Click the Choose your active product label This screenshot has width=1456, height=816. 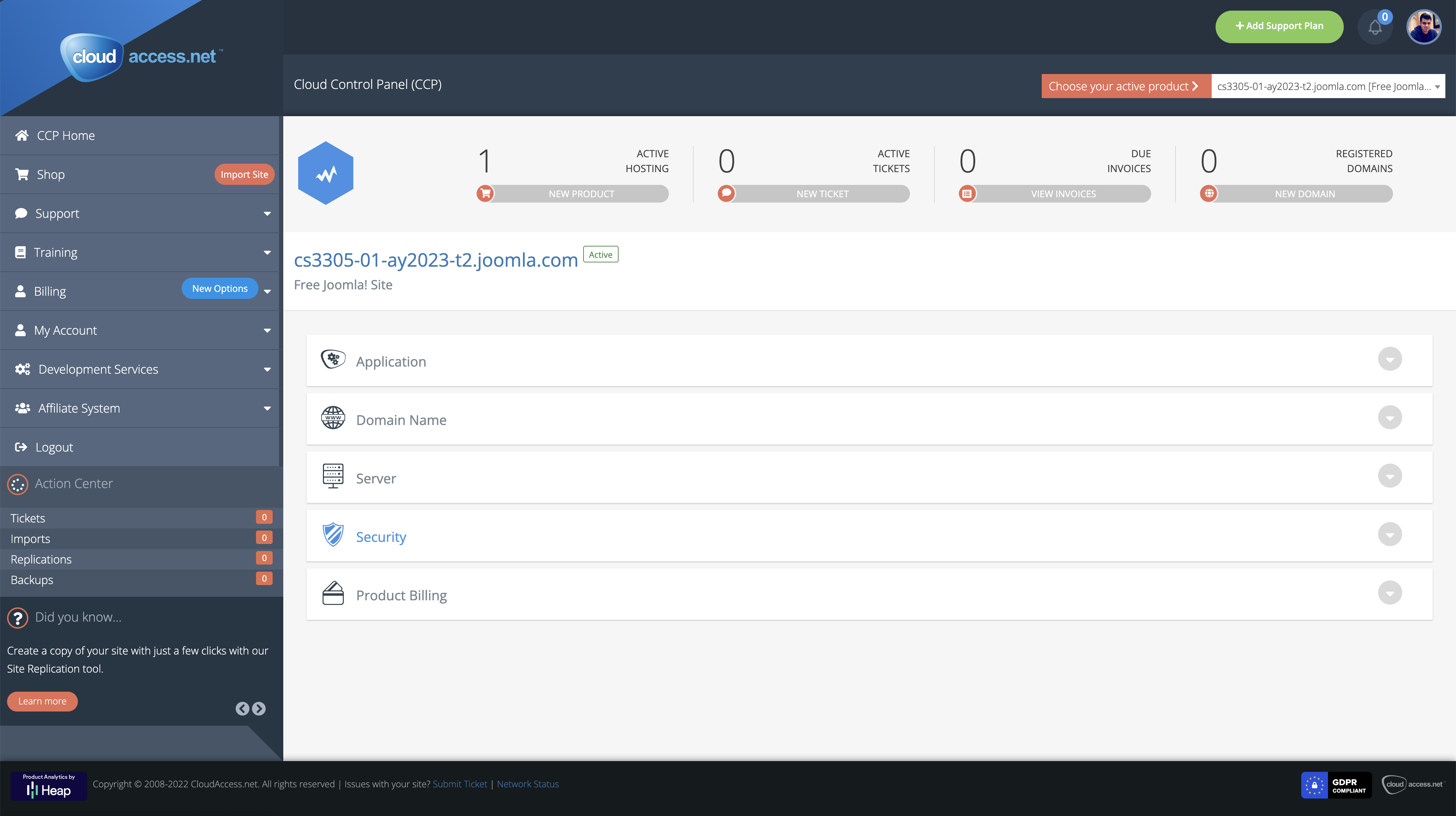1126,86
